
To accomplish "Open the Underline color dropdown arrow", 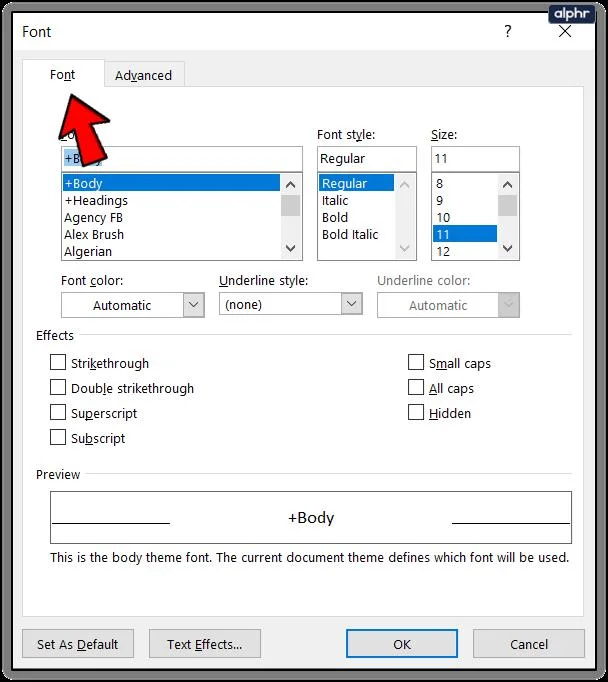I will [508, 305].
